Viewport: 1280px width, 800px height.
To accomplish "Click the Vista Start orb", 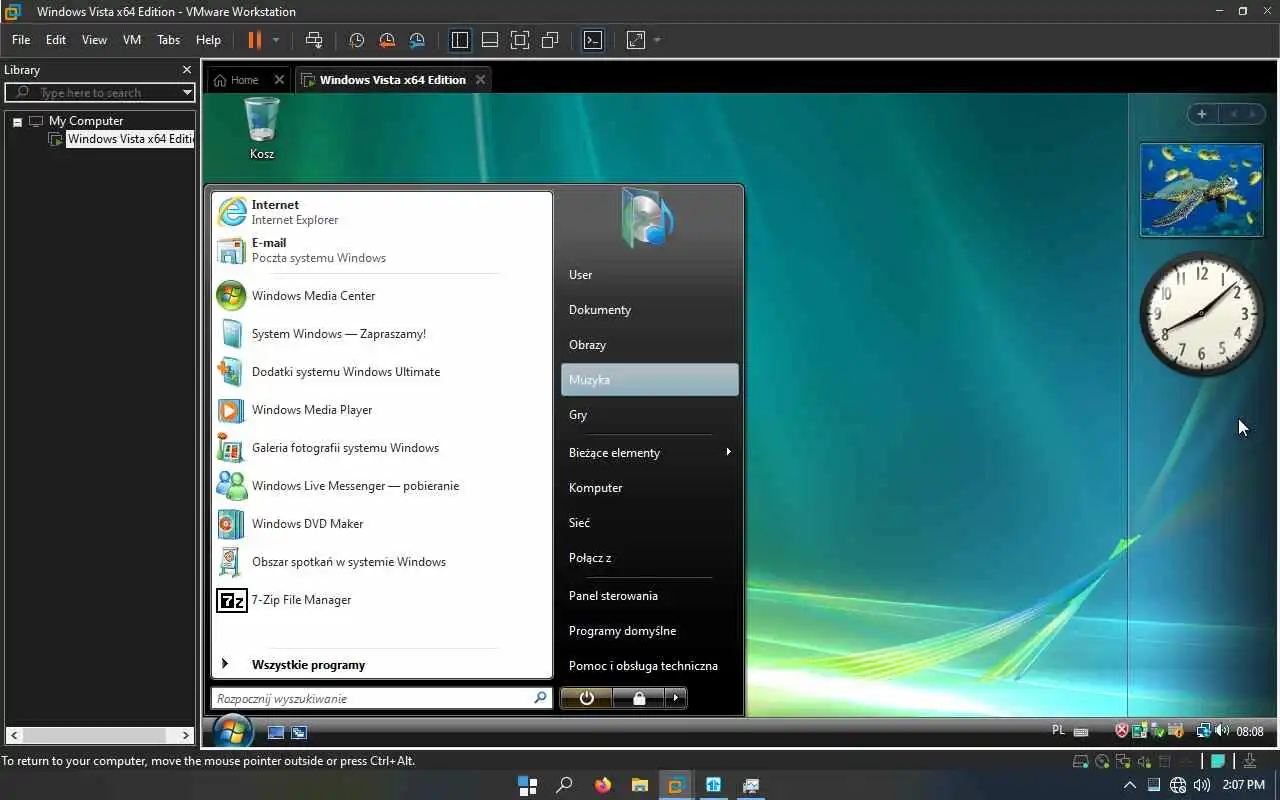I will [x=232, y=732].
